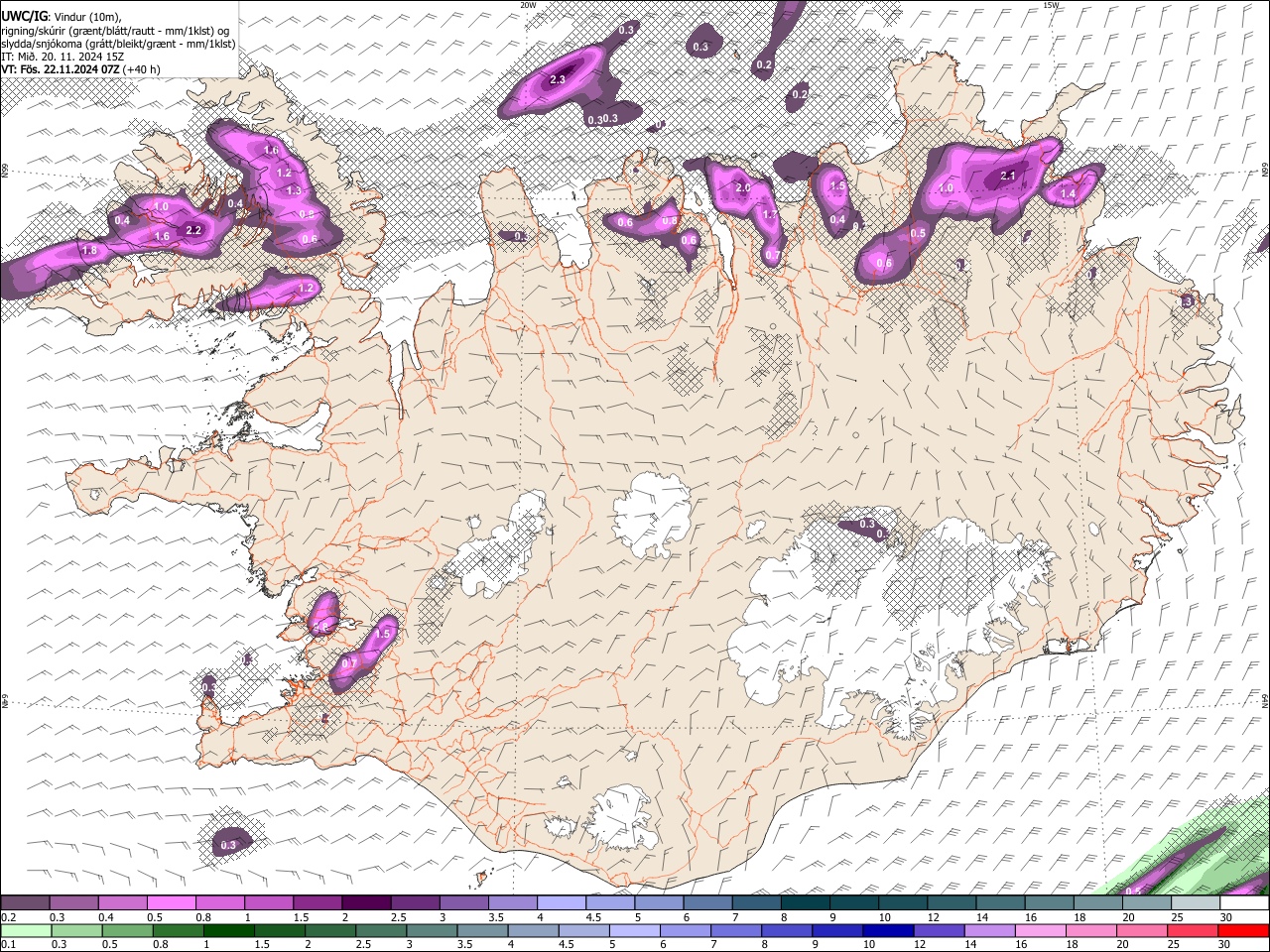Click the 2.1 snowfall value in the northeast

click(1008, 176)
